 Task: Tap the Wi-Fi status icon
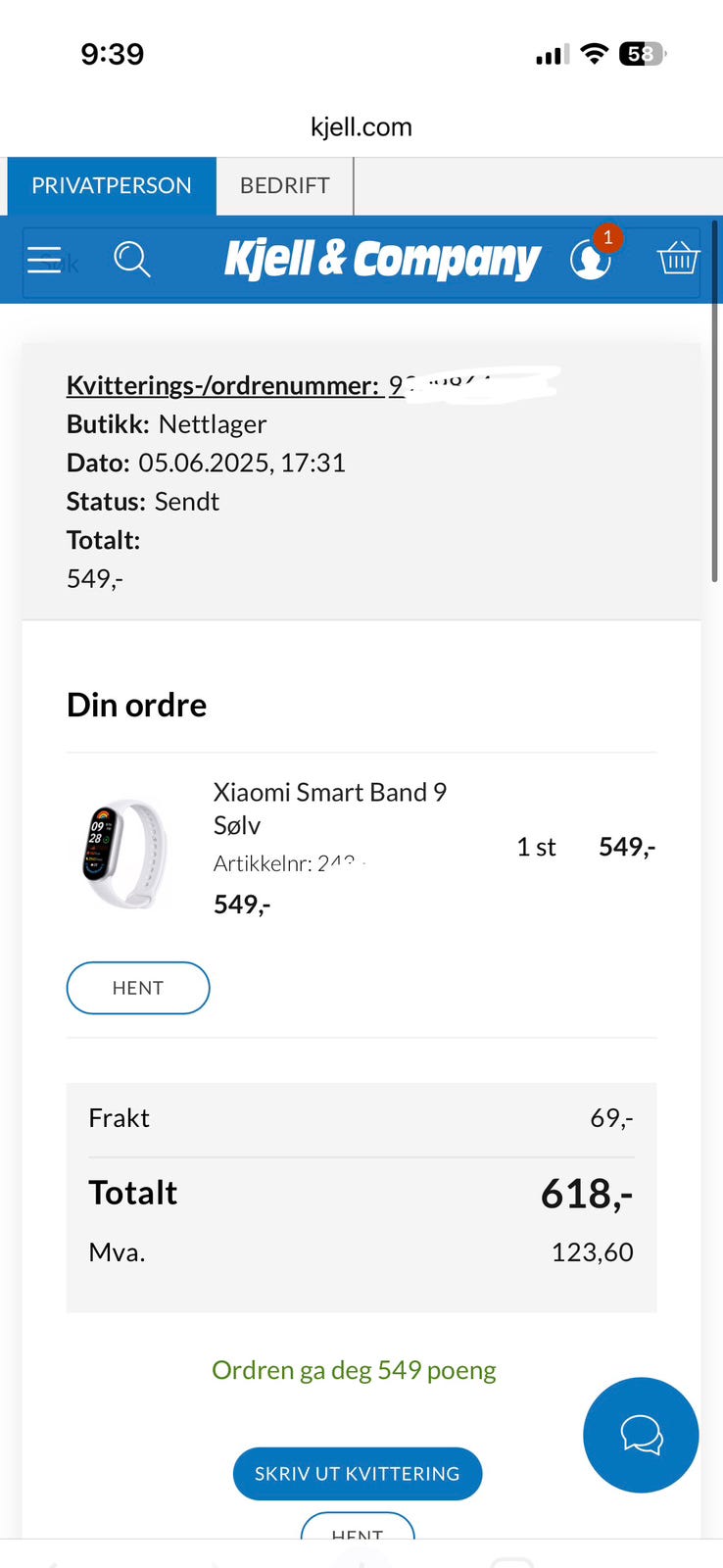click(594, 54)
